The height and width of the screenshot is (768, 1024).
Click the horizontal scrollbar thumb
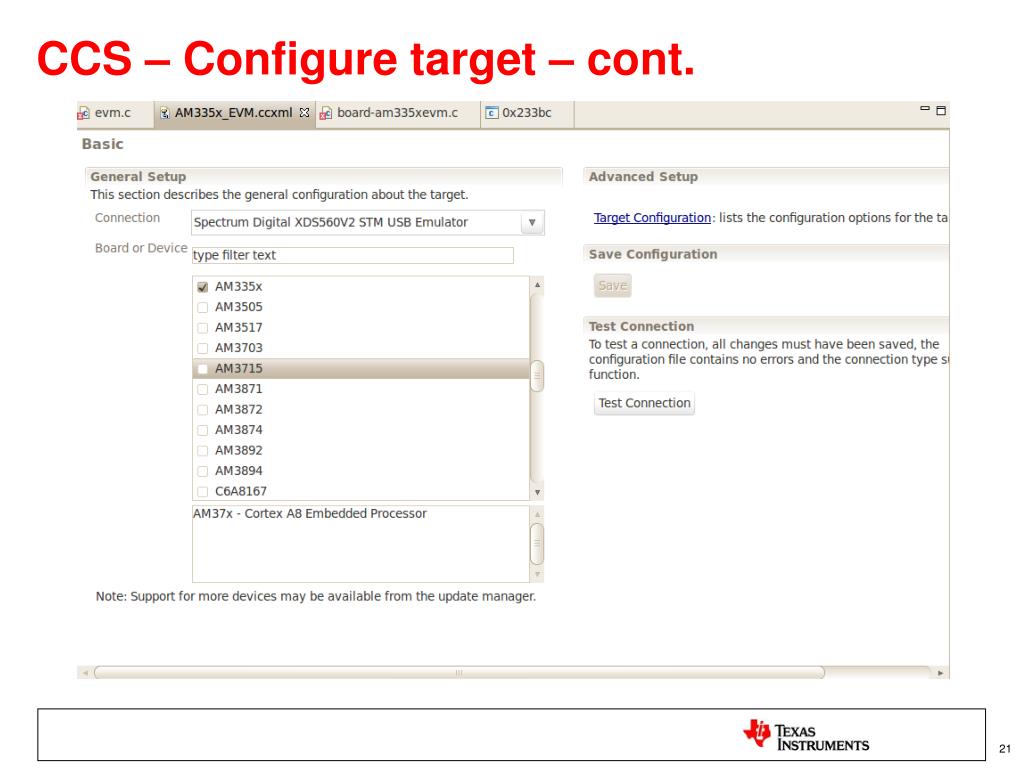(459, 672)
